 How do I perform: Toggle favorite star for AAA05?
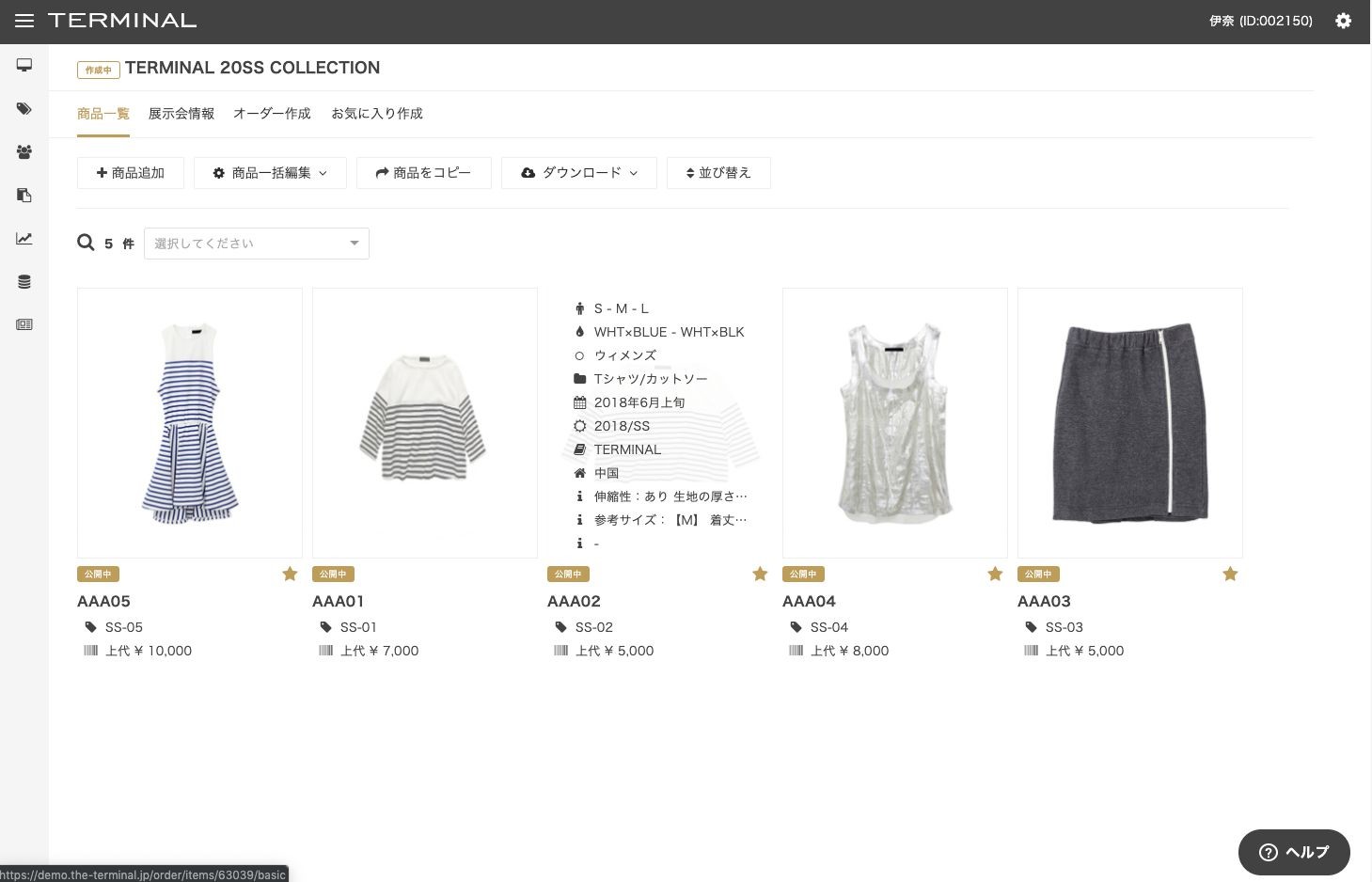coord(290,574)
